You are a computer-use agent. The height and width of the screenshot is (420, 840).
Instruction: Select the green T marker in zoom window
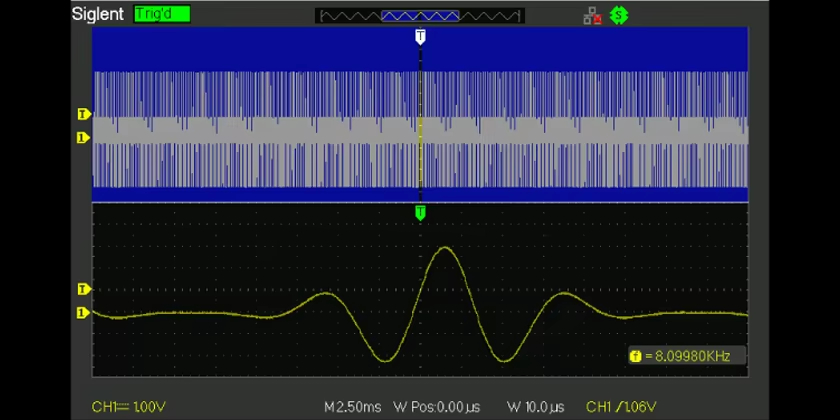click(x=420, y=212)
